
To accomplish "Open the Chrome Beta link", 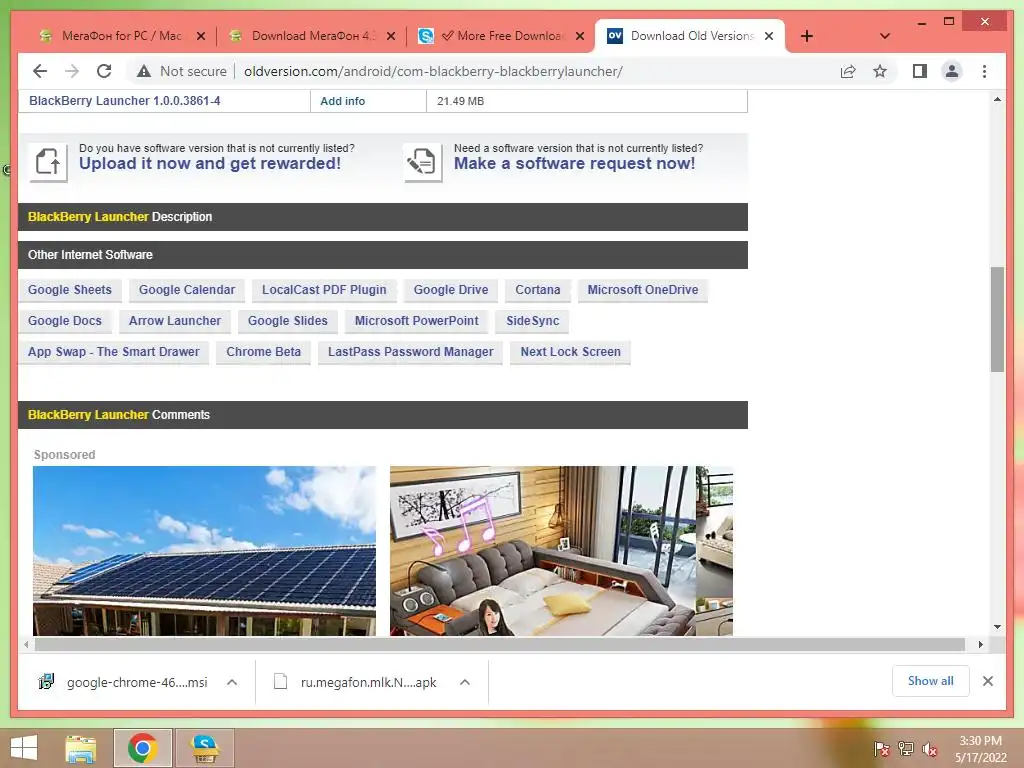I will click(x=263, y=352).
